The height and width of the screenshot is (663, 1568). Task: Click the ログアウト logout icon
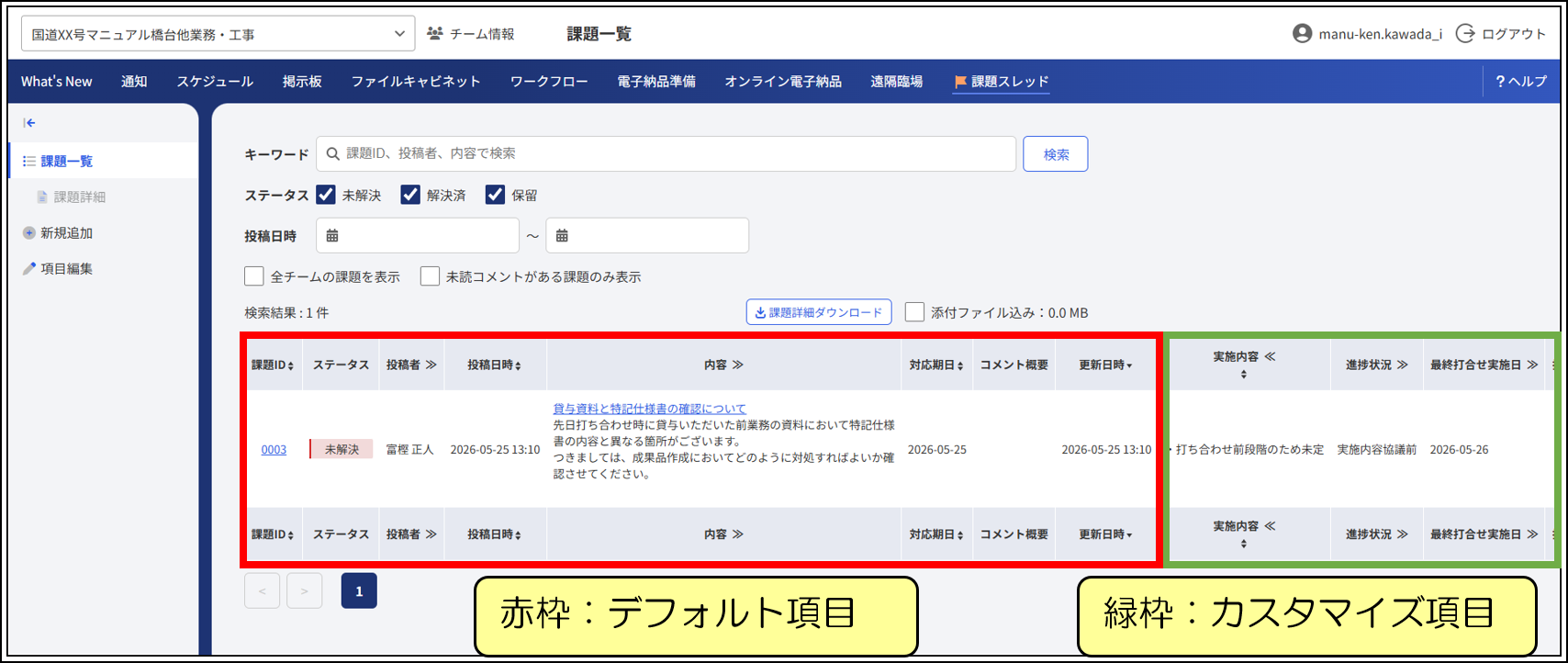(1465, 34)
